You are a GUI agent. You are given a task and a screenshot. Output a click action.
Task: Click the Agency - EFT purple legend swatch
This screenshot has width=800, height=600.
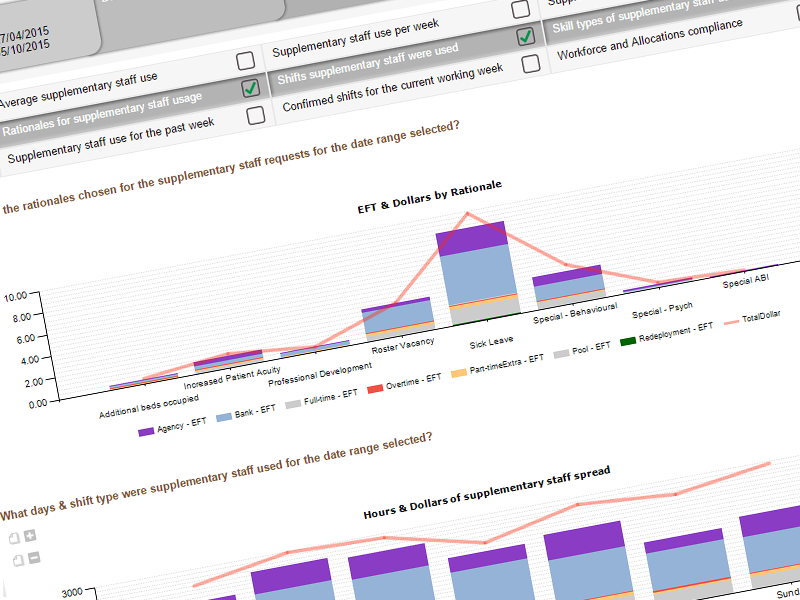[146, 432]
